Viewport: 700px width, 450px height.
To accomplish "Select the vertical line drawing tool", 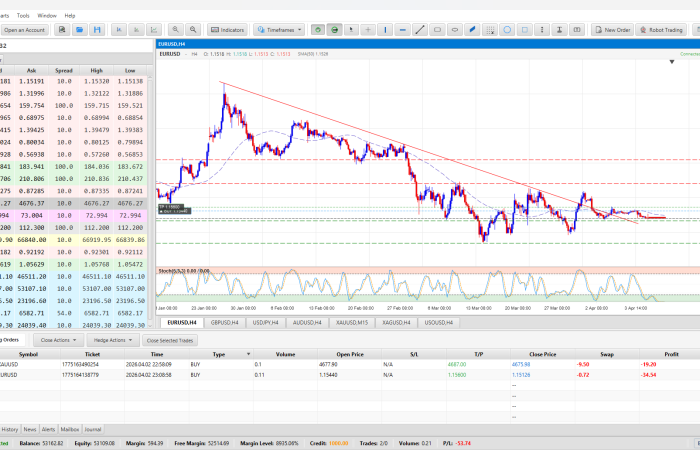I will coord(385,30).
